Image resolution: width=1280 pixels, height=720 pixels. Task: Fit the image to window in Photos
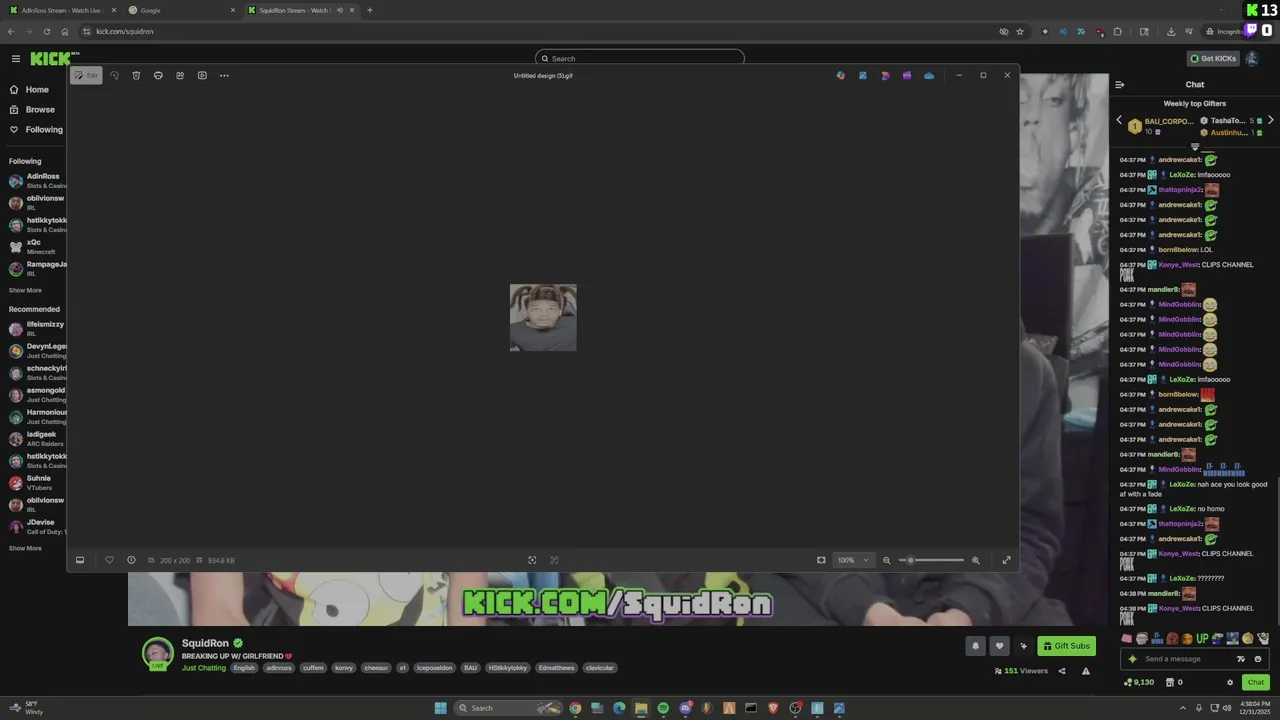[821, 560]
